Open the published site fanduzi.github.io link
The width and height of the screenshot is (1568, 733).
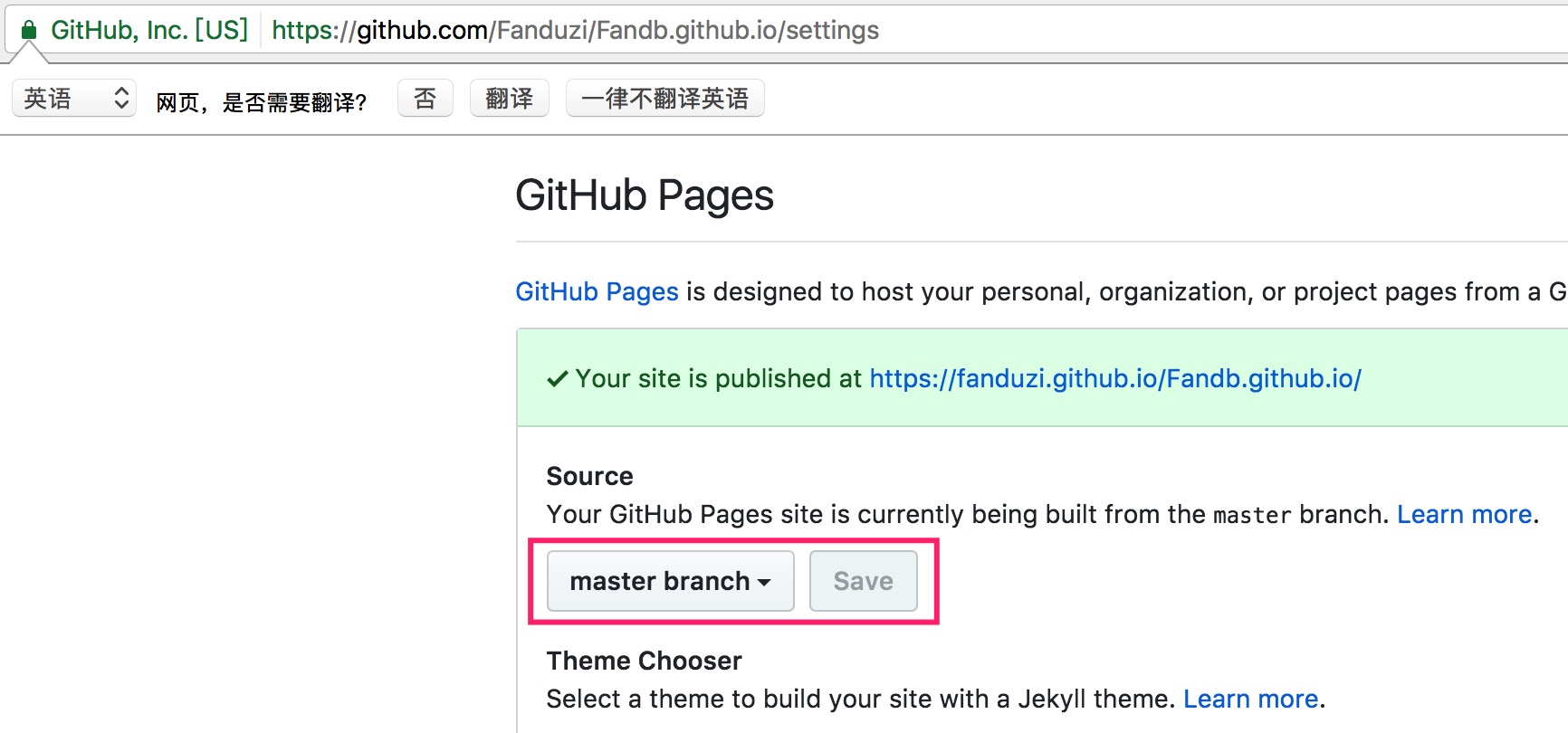coord(1115,378)
